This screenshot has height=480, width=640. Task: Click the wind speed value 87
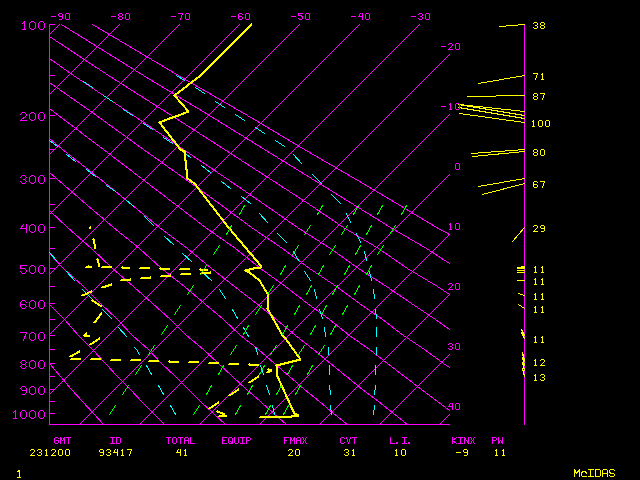click(x=538, y=97)
